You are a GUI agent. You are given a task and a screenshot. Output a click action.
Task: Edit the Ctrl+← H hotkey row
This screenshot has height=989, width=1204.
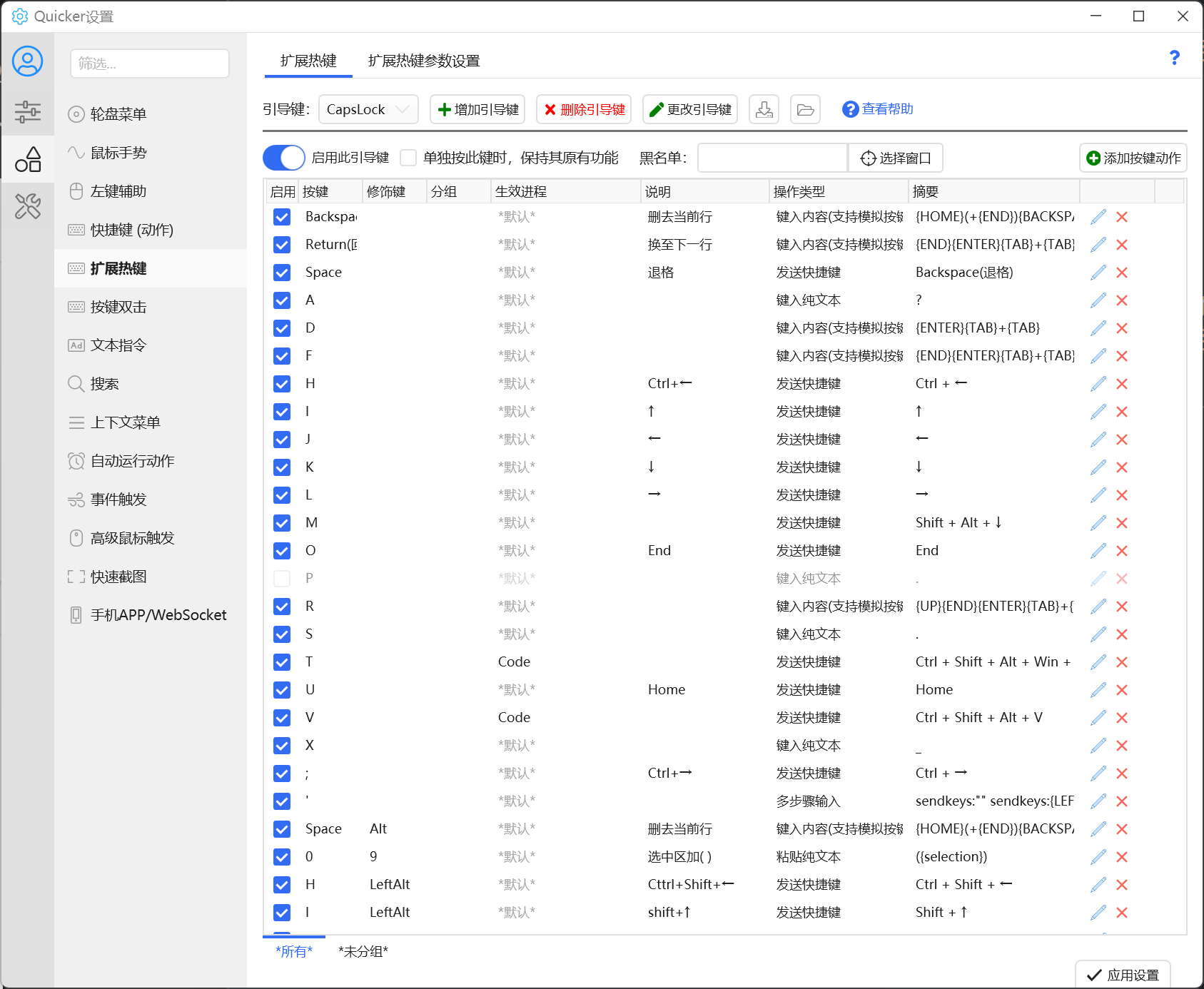tap(1098, 384)
